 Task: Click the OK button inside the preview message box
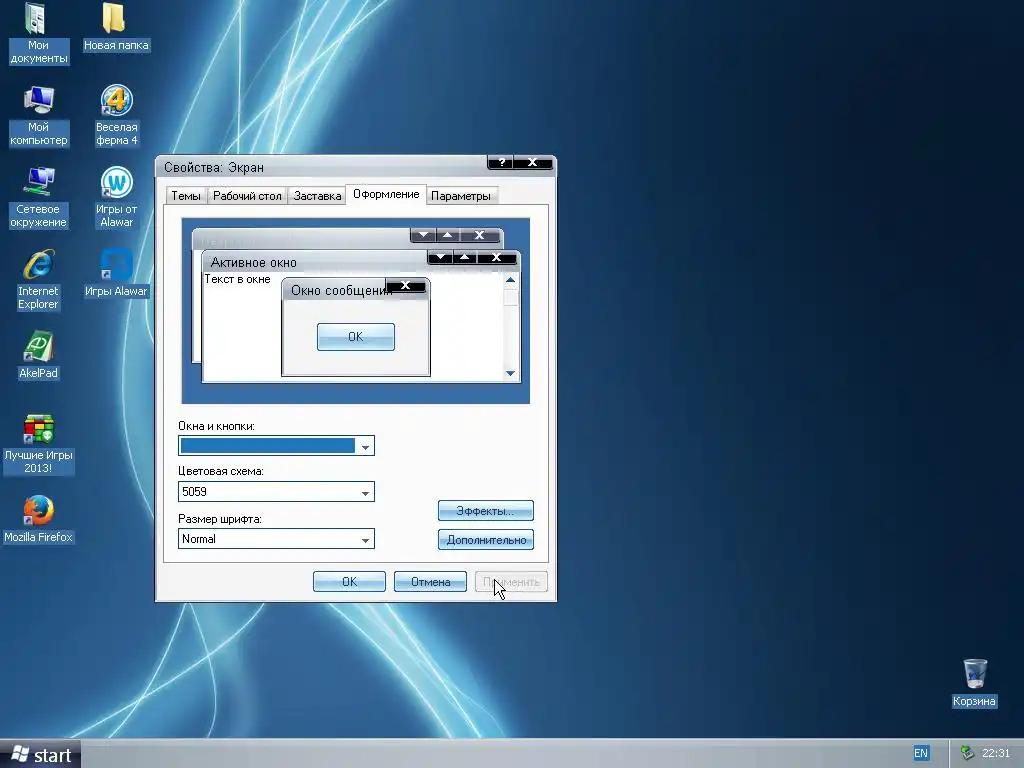point(356,337)
